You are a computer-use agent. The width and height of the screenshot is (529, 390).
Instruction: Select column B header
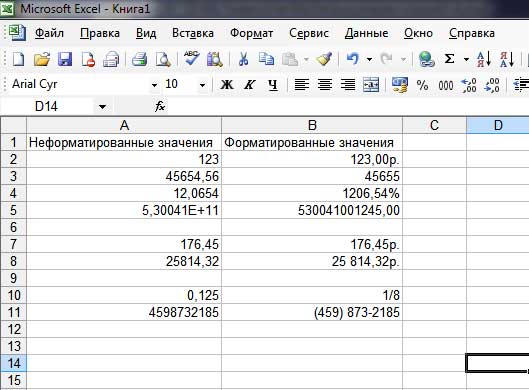[x=312, y=125]
